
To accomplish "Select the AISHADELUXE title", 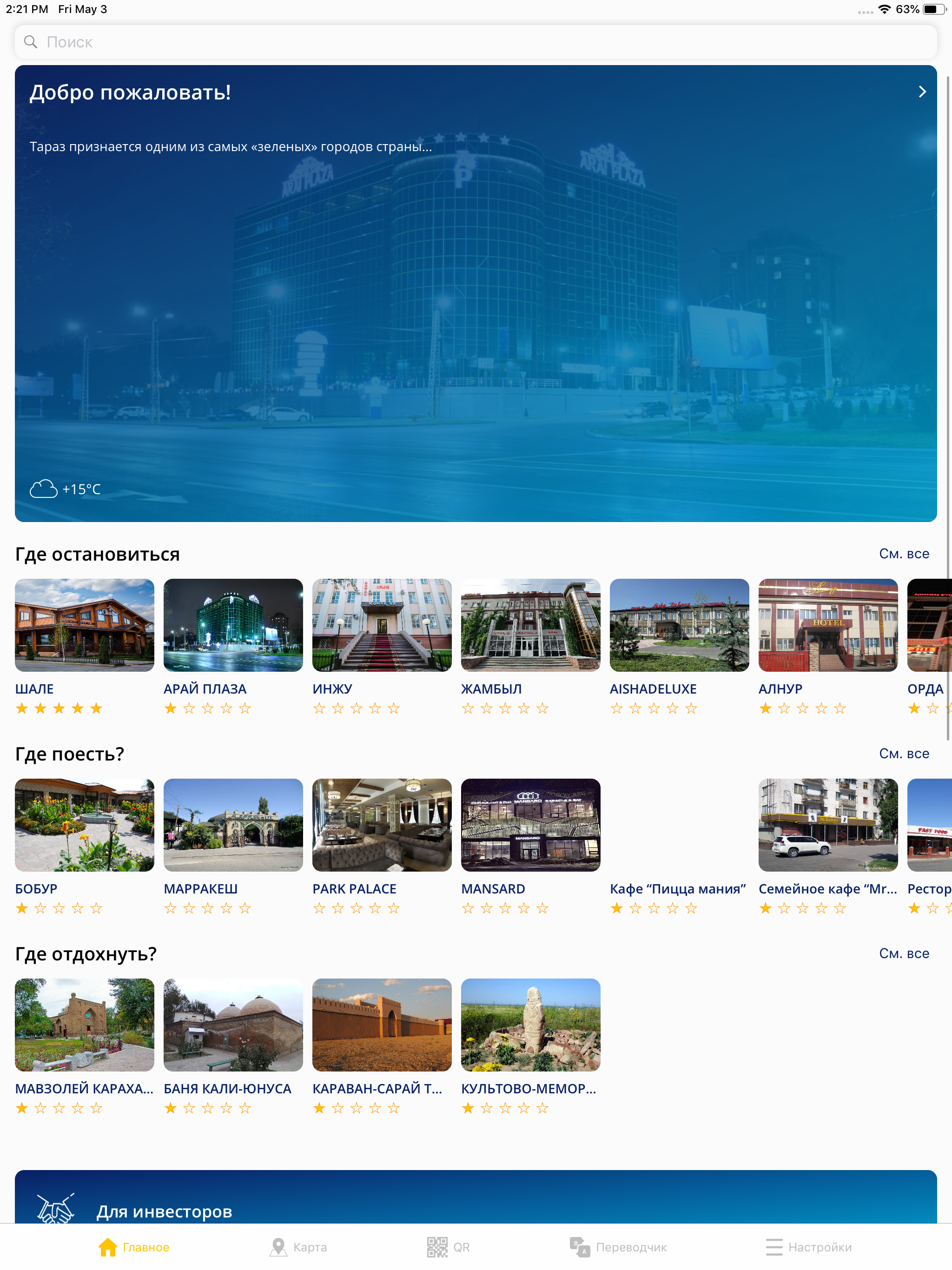I will point(654,689).
